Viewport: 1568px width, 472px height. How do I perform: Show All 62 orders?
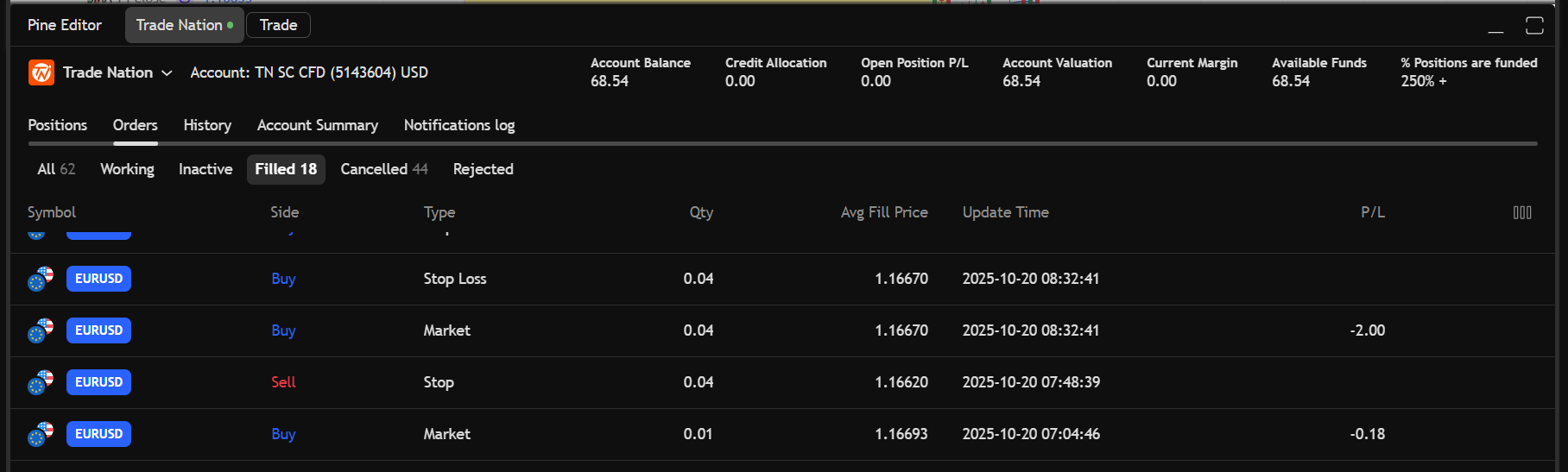tap(56, 169)
